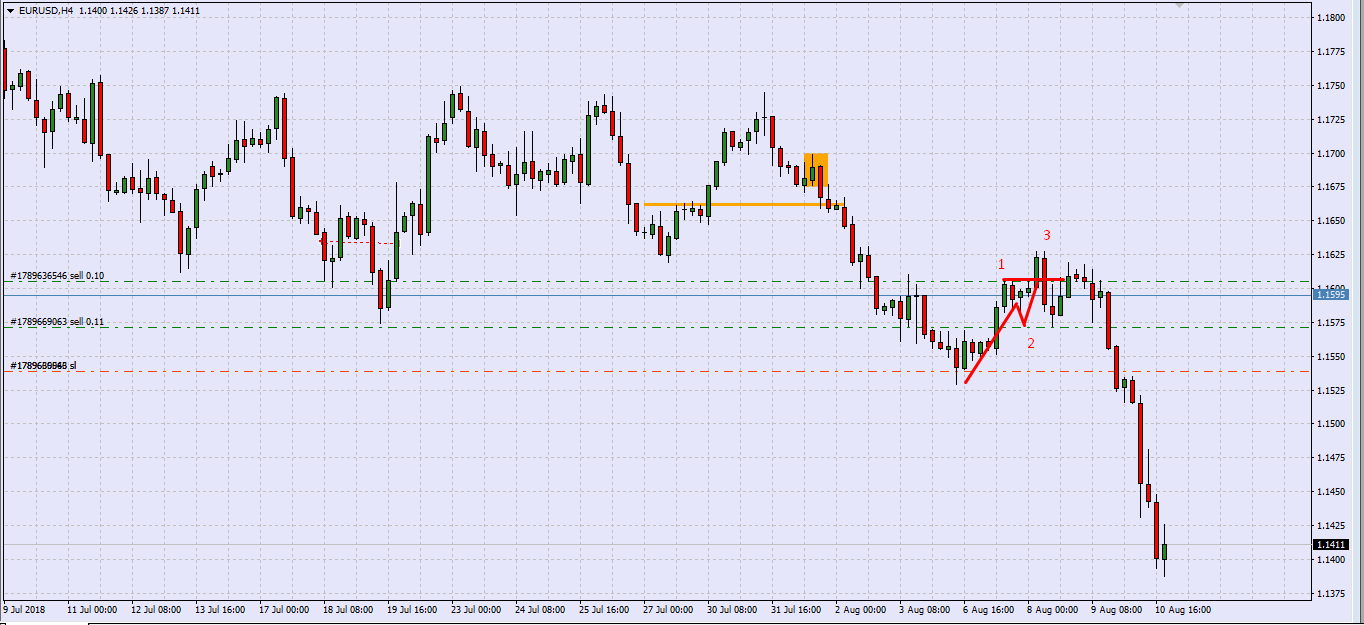Click the 6 Aug 16:00 time label

[990, 608]
